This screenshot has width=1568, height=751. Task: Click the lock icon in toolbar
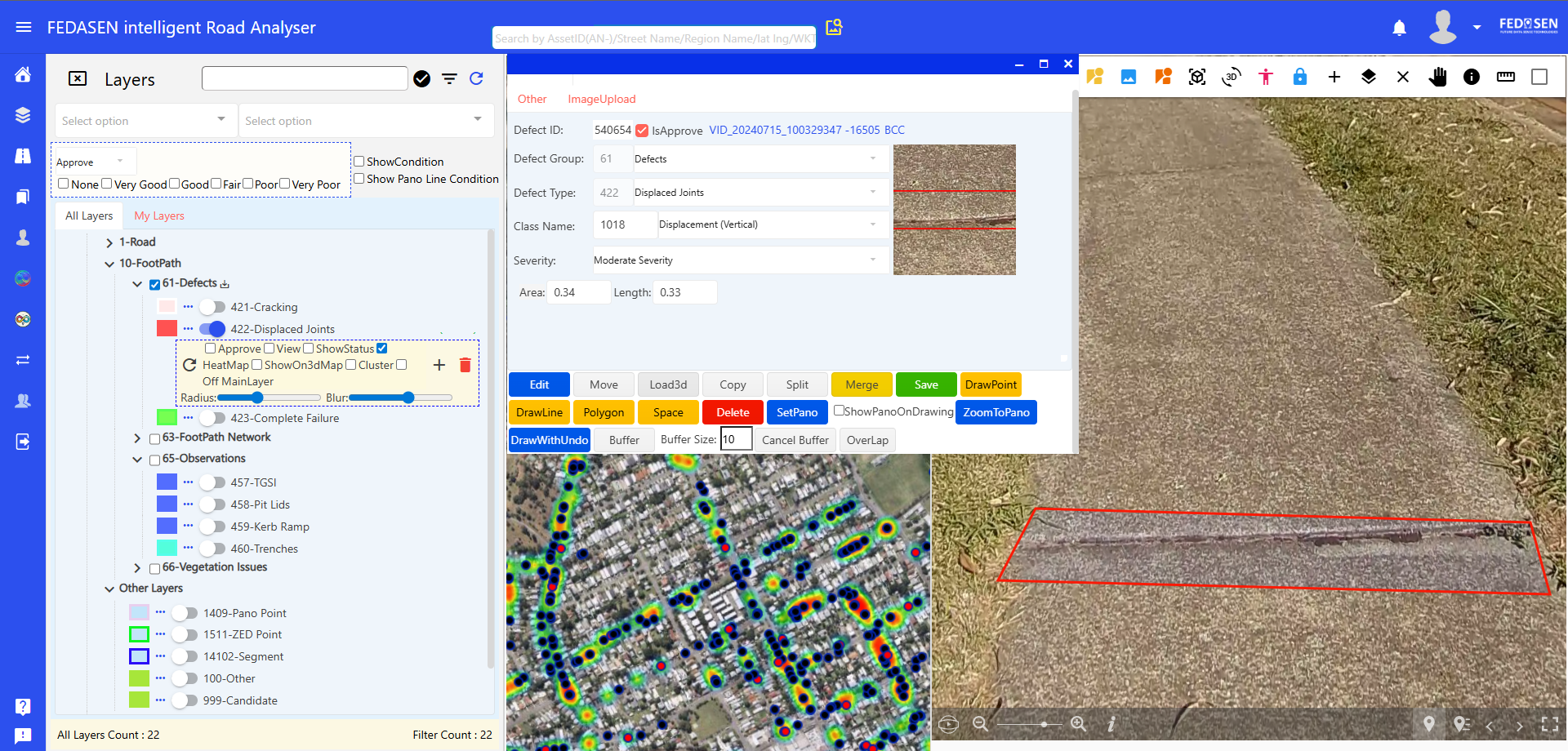click(1299, 77)
